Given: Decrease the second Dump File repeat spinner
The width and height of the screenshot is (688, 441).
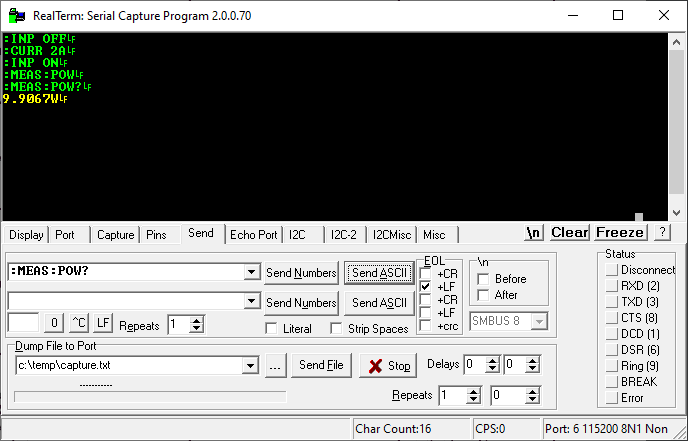Looking at the screenshot, I should click(533, 399).
